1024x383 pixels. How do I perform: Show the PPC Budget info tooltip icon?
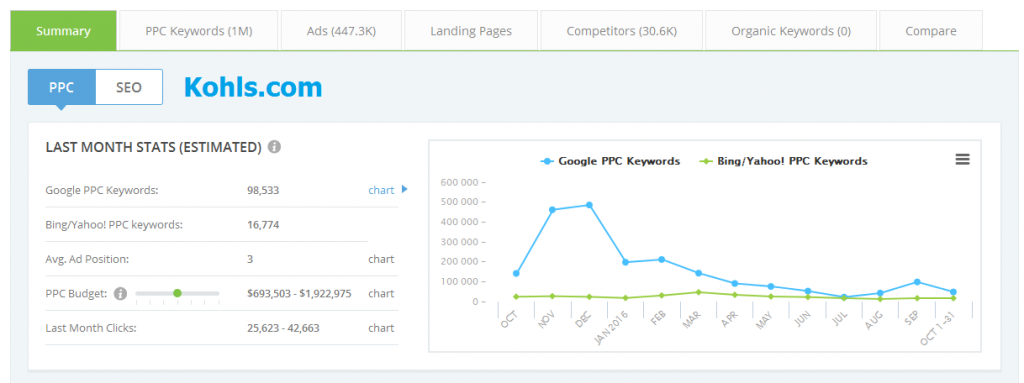[x=120, y=293]
